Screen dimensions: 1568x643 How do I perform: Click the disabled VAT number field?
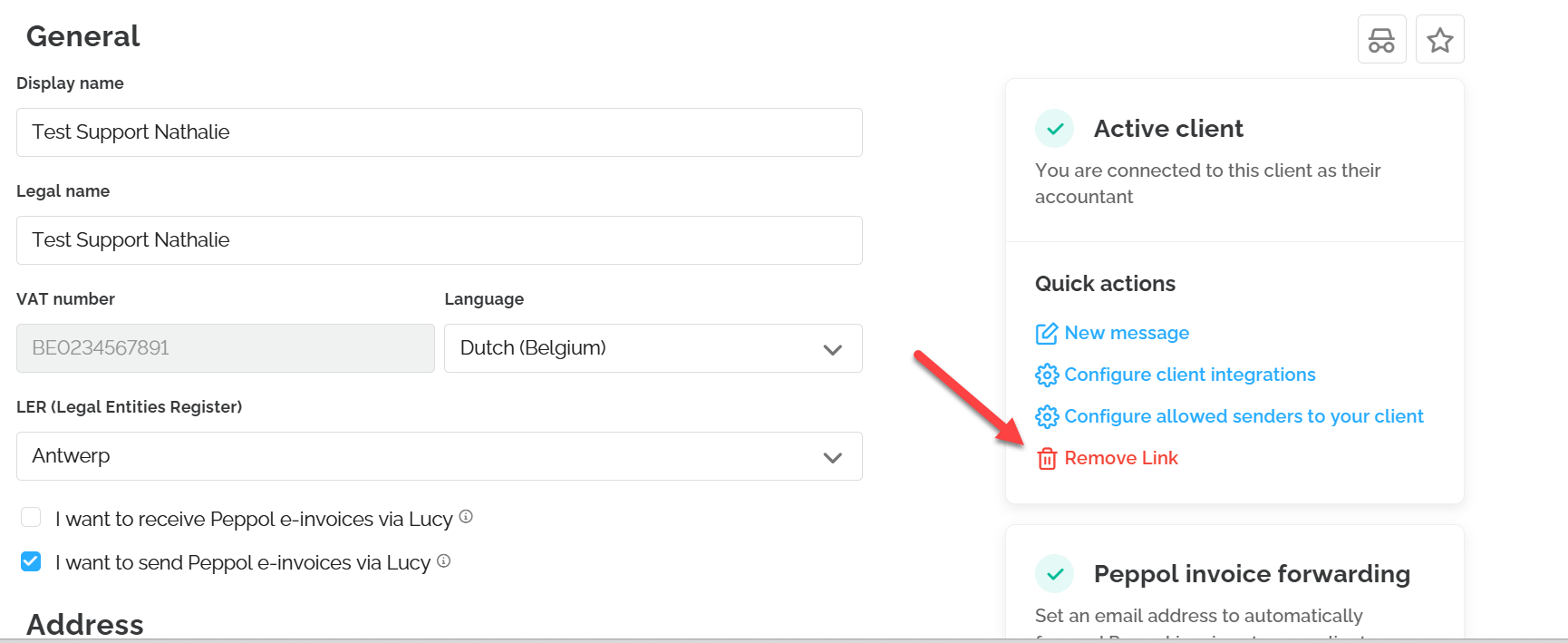[x=225, y=348]
